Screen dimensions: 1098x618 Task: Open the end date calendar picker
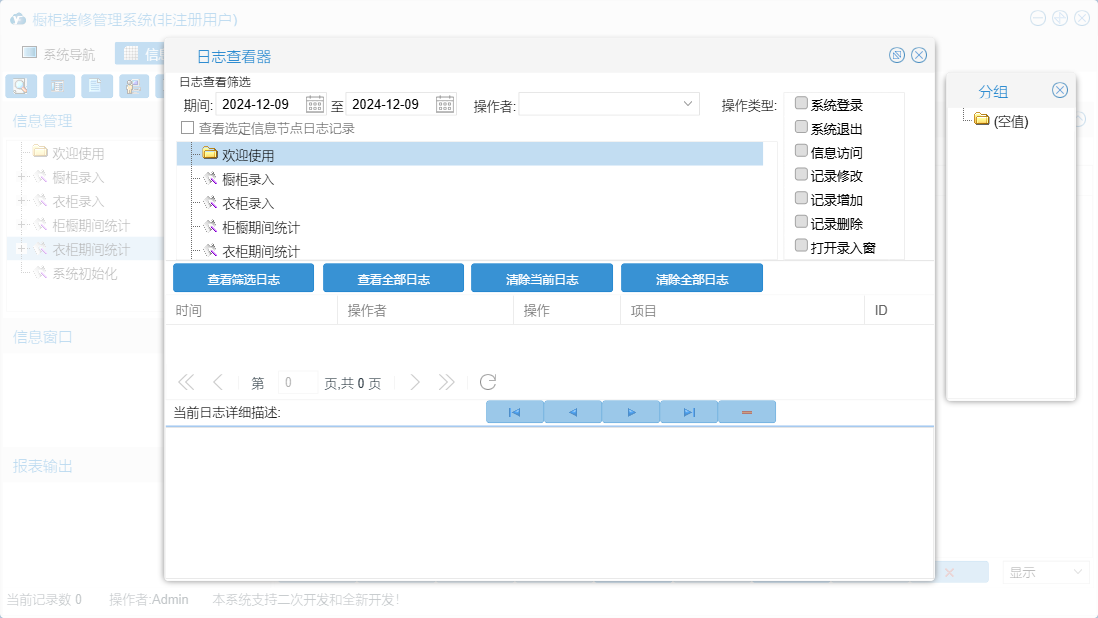(x=445, y=104)
